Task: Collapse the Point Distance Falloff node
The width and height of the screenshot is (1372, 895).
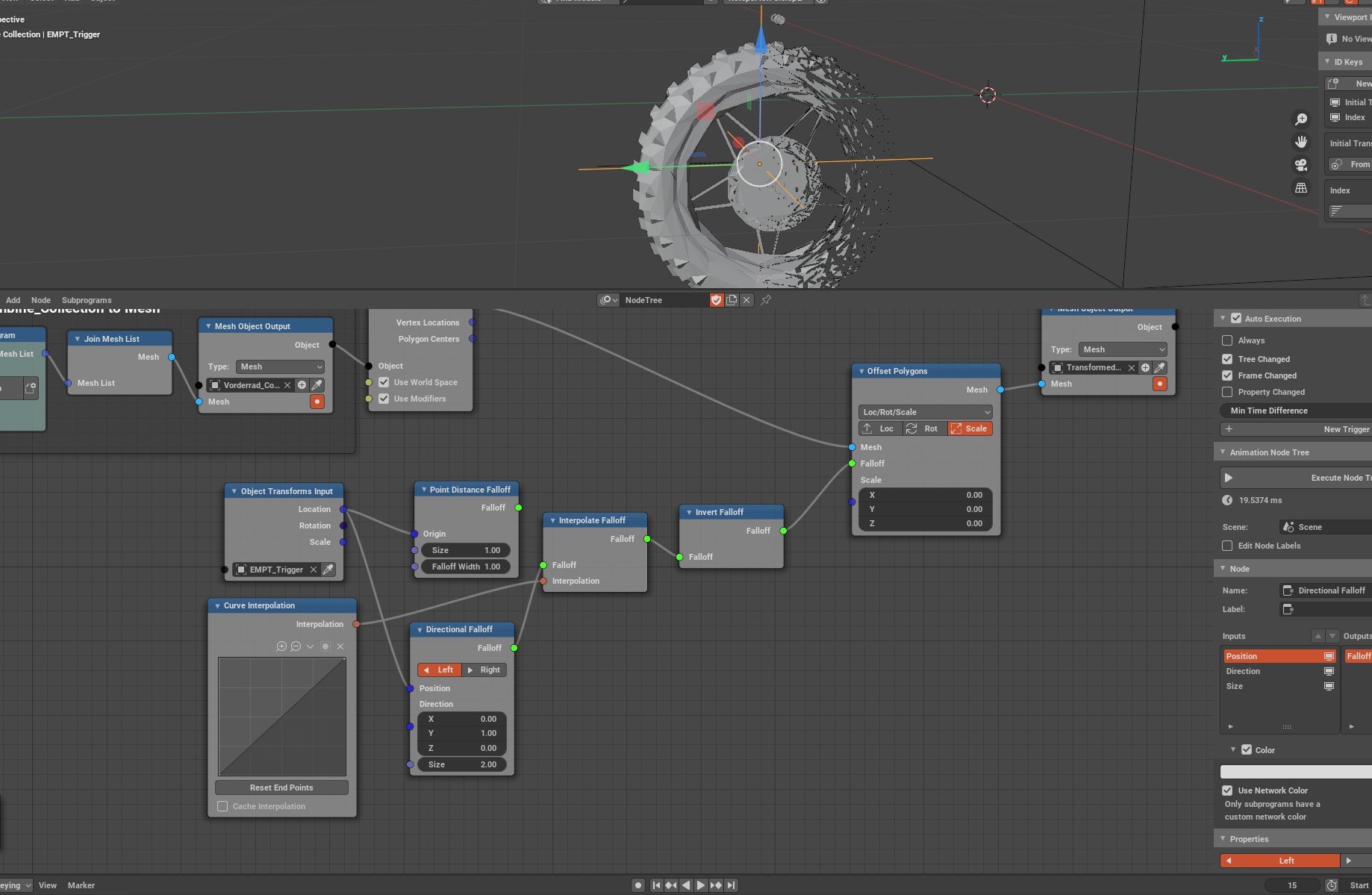Action: click(x=423, y=490)
